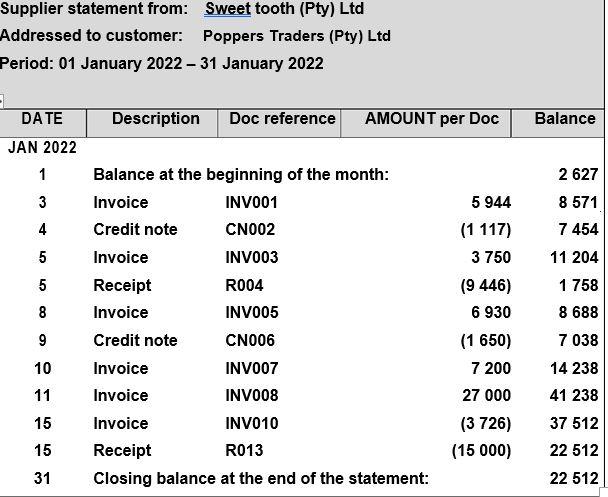Click the amount 5 944 for INV001
The image size is (608, 497).
(x=491, y=202)
